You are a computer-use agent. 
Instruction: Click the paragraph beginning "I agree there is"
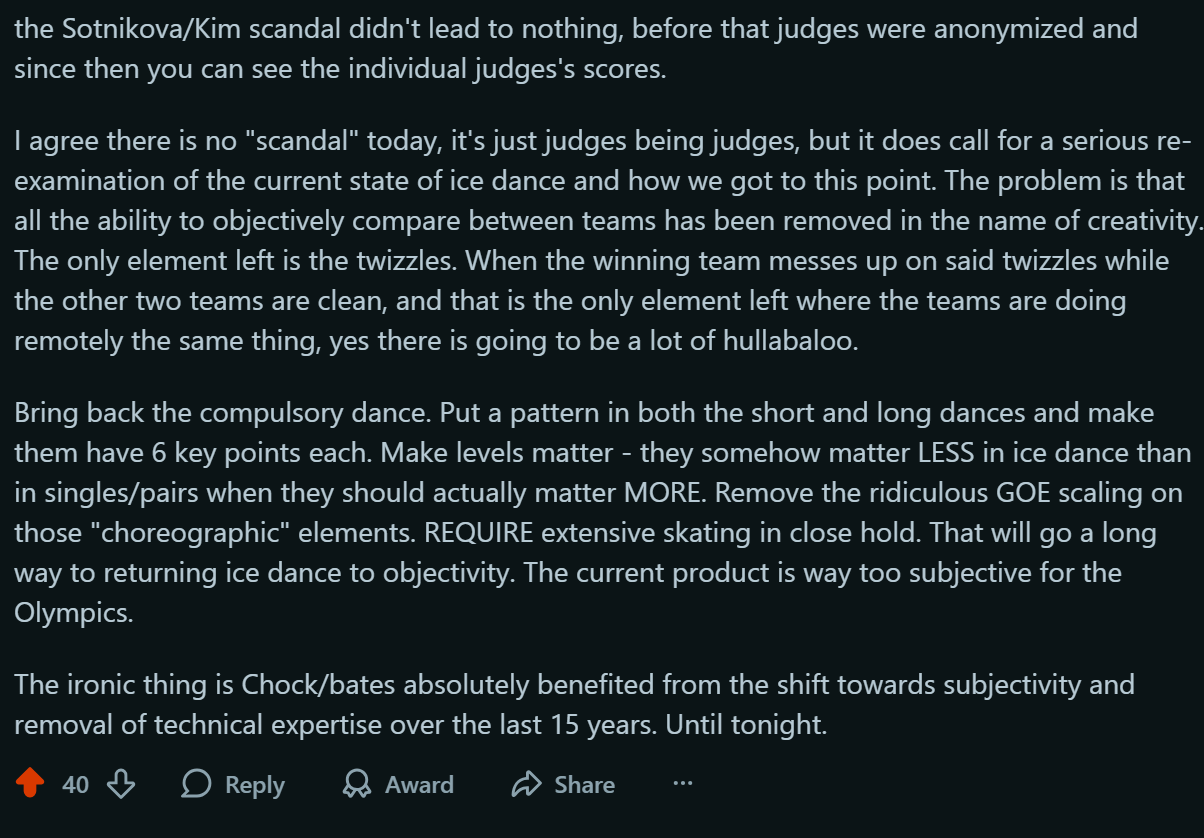tap(600, 240)
